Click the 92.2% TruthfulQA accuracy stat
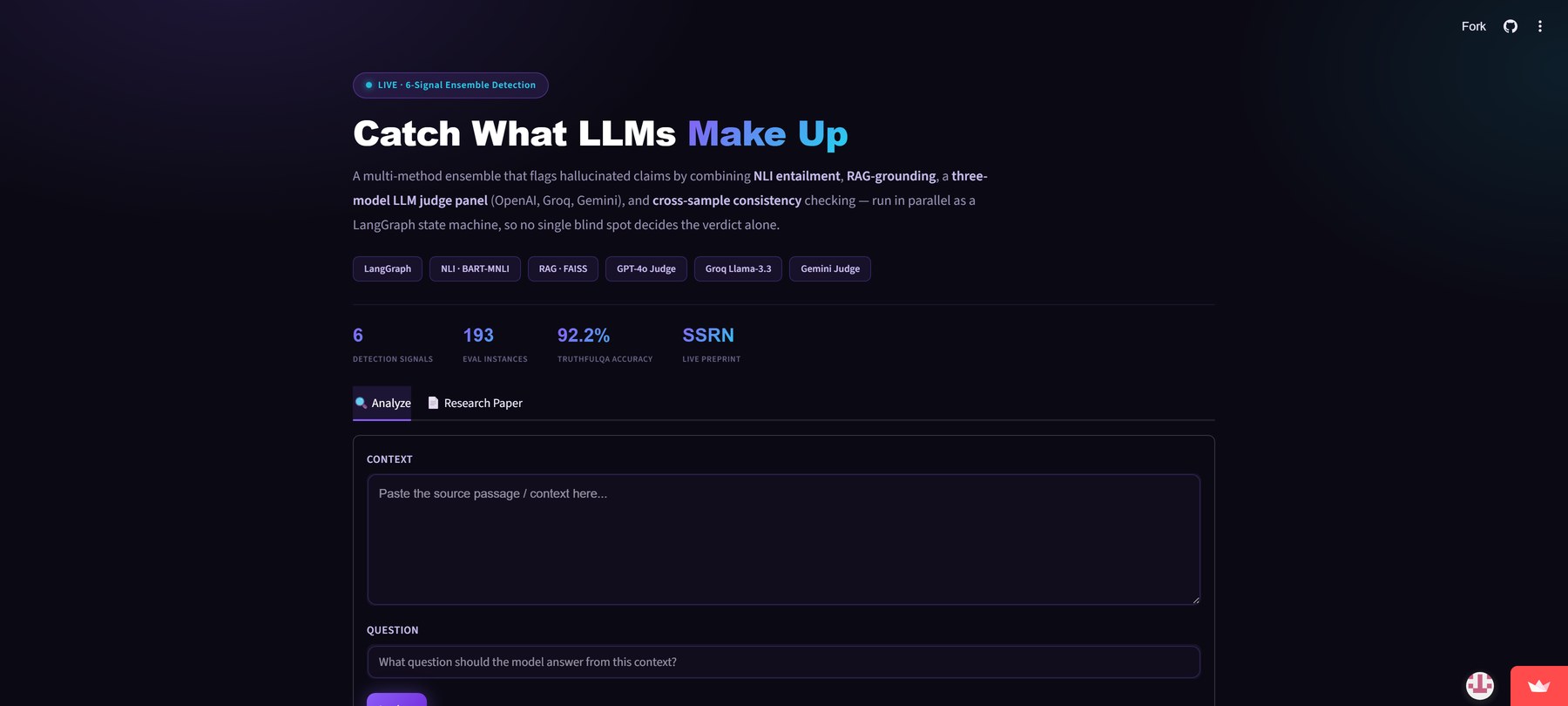The height and width of the screenshot is (706, 1568). 605,344
